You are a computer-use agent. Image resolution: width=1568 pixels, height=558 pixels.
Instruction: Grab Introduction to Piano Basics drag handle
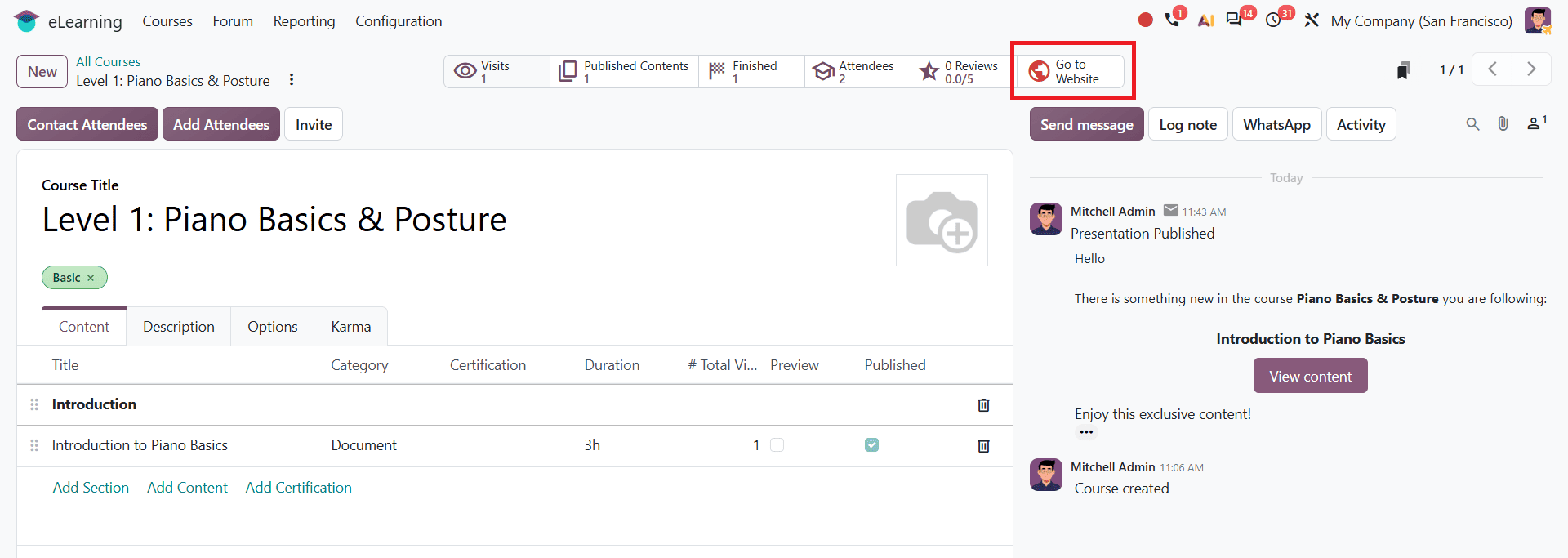34,445
